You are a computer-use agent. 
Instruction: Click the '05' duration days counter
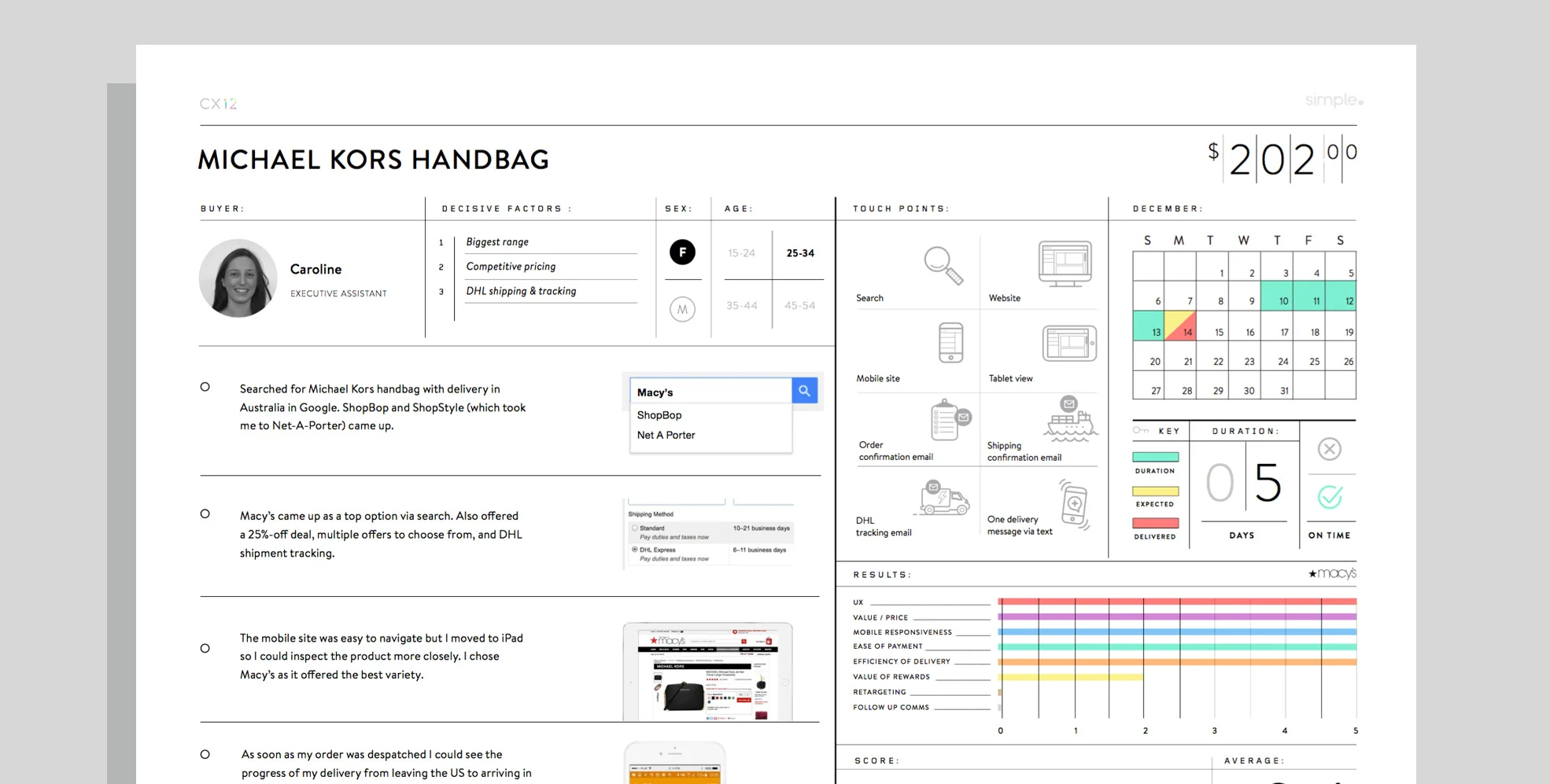[1244, 483]
